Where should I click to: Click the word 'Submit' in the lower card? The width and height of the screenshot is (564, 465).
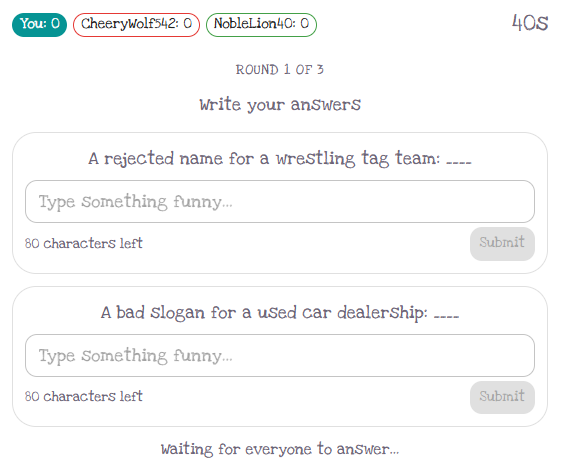[502, 396]
